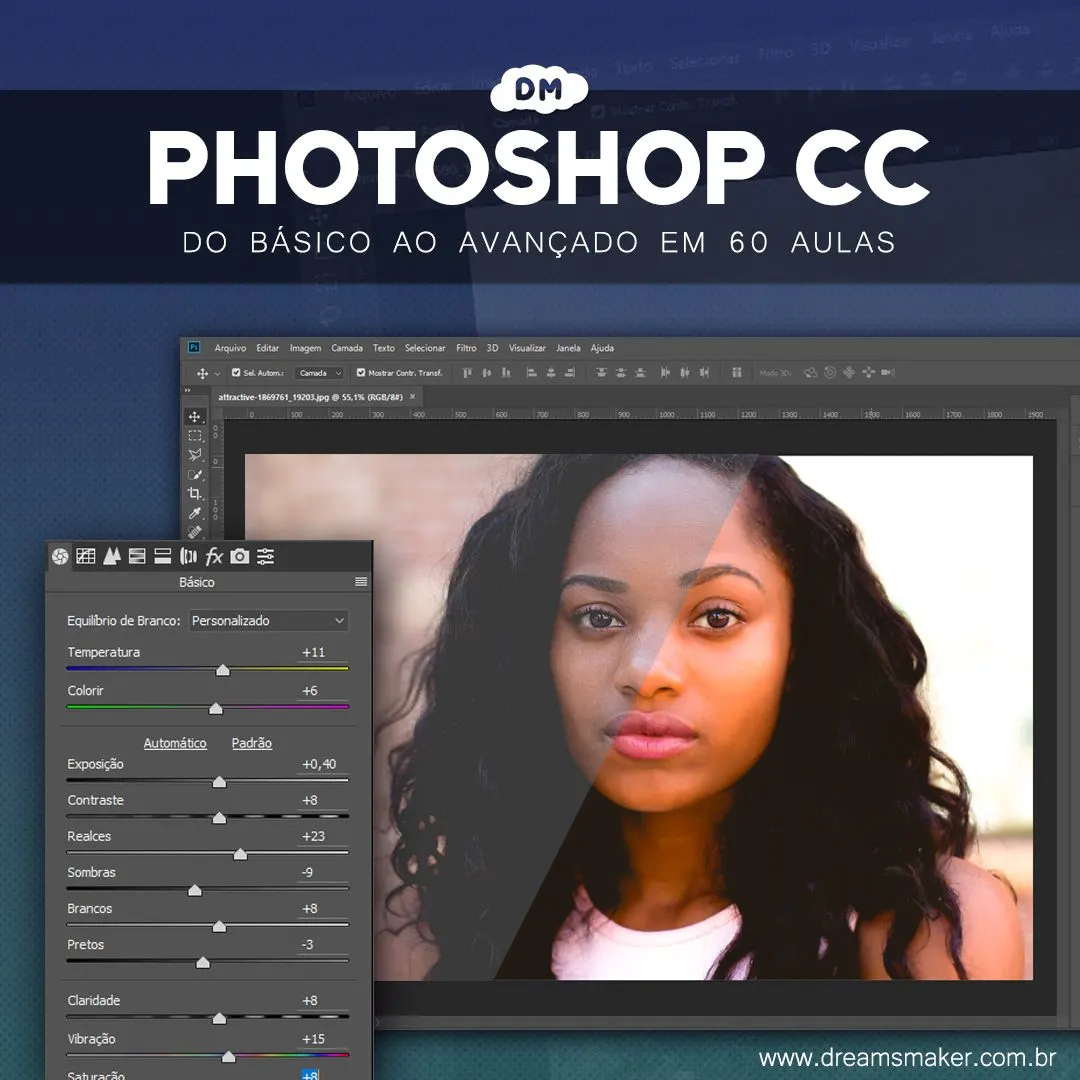The image size is (1080, 1080).
Task: Toggle the Sel. Autom. checkbox
Action: pos(236,373)
